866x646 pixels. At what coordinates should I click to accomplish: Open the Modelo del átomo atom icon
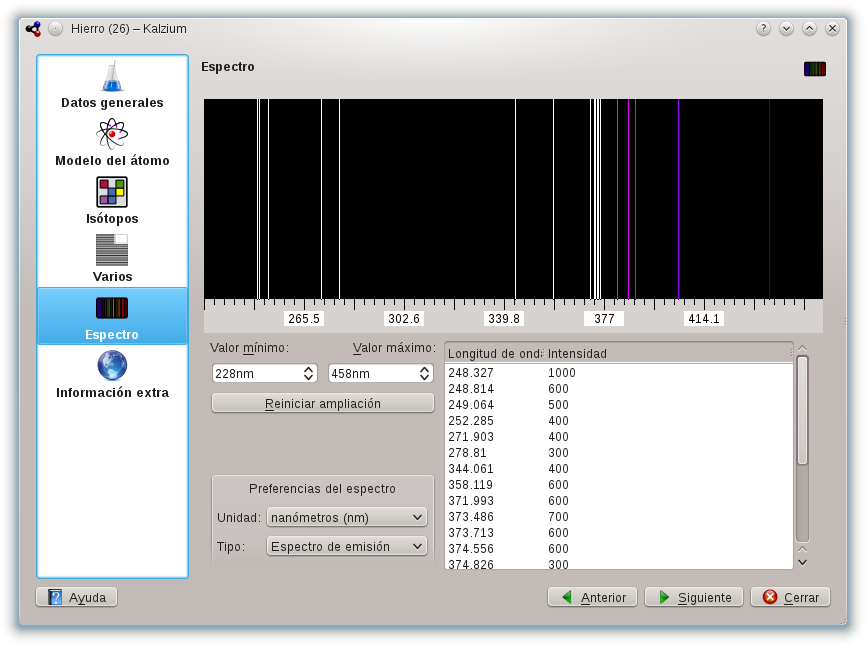112,134
